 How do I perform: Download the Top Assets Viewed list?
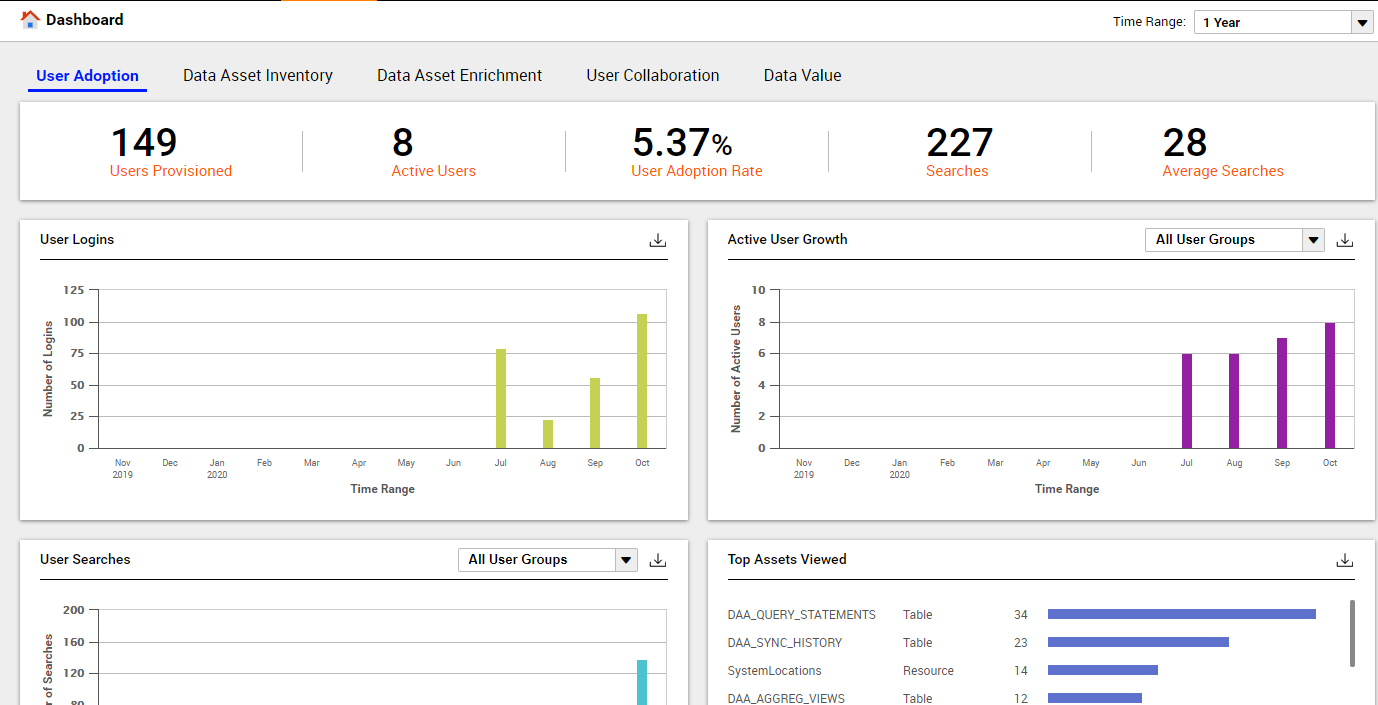point(1345,560)
